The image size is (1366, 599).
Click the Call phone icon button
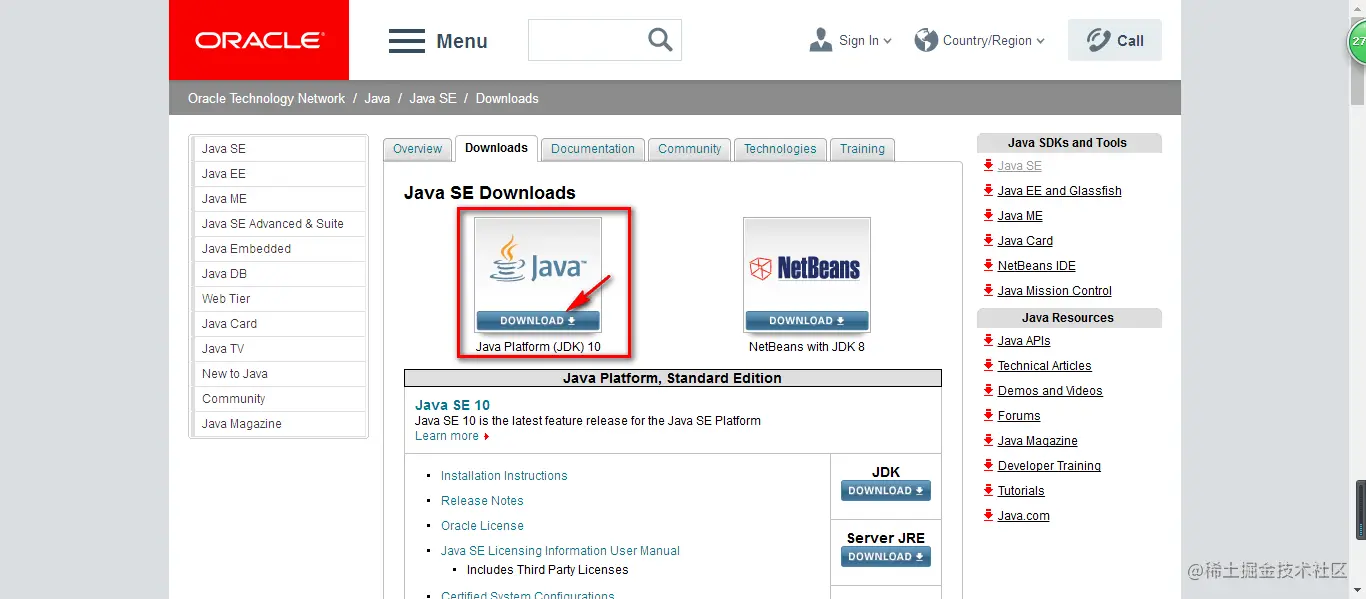point(1115,40)
